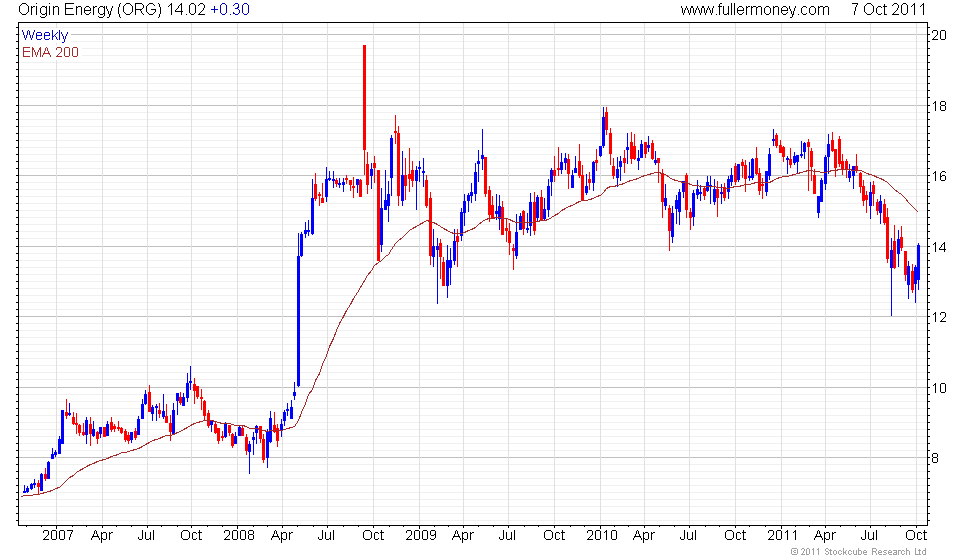
Task: Click the 7 Oct 2011 date label
Action: click(888, 9)
